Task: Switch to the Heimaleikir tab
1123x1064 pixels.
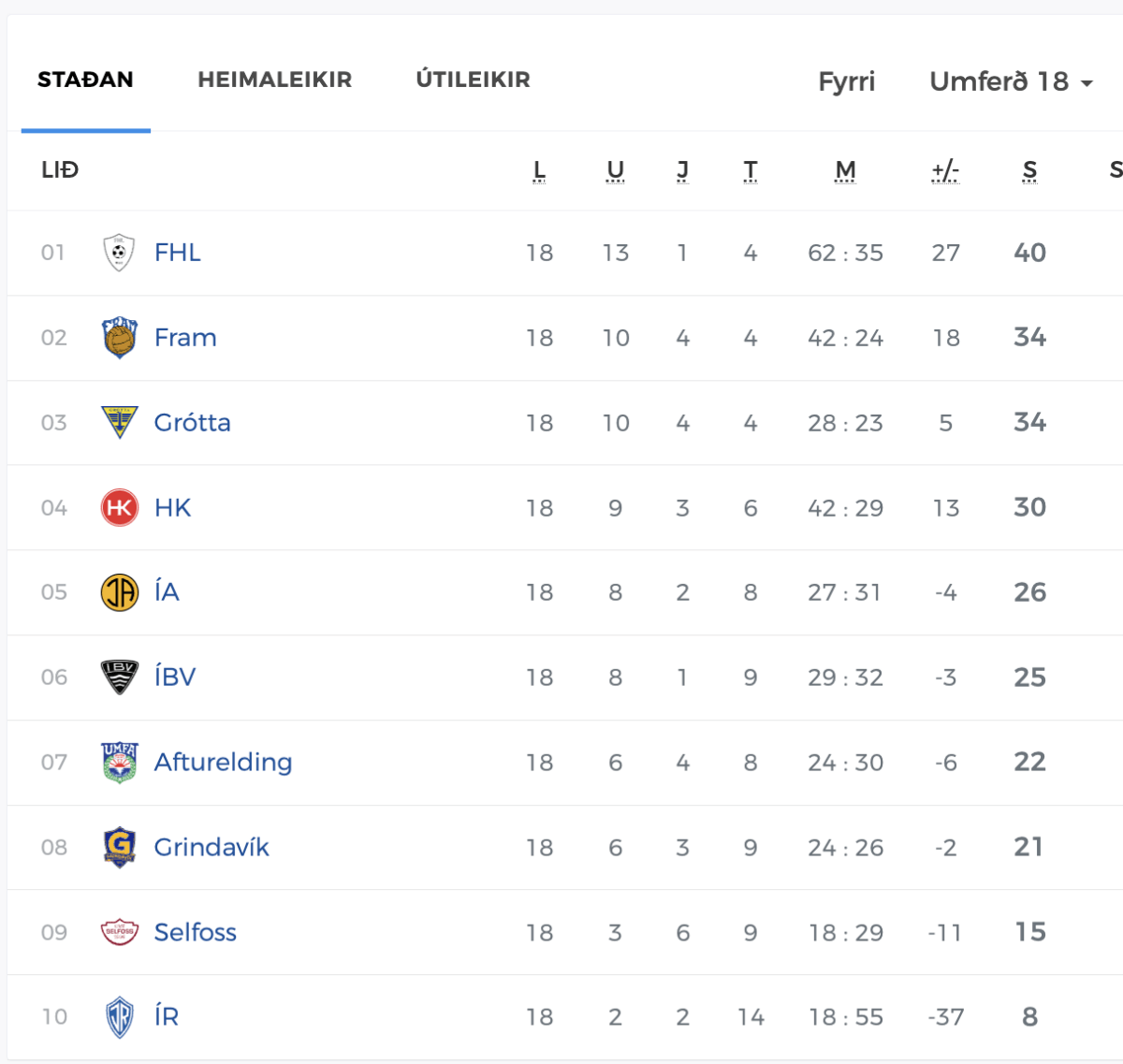Action: click(274, 80)
